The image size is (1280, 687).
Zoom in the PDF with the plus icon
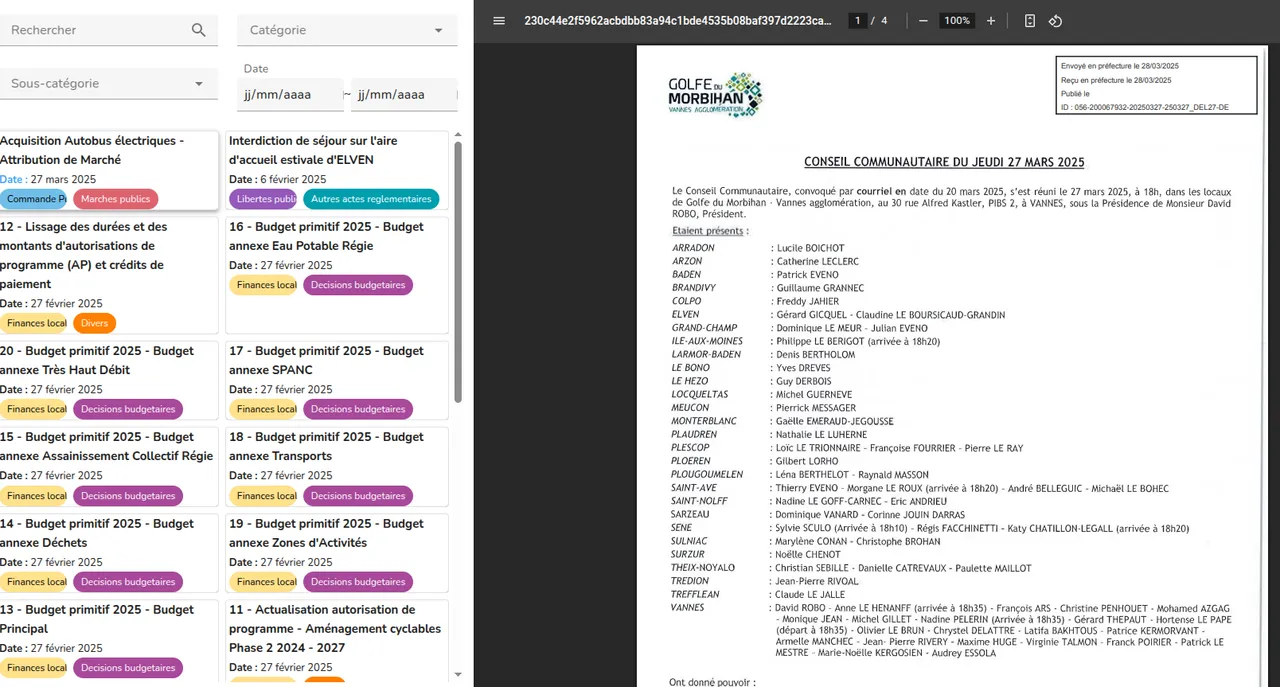(x=991, y=20)
